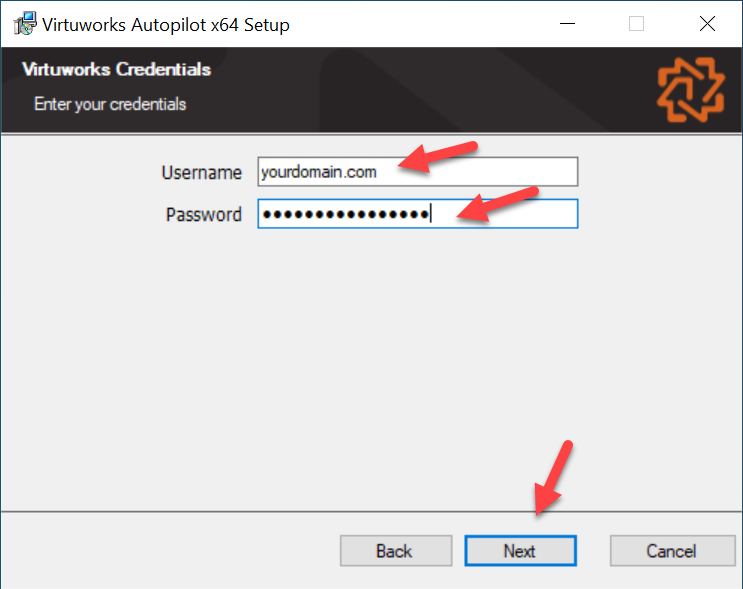Focus the Username input field

point(418,172)
